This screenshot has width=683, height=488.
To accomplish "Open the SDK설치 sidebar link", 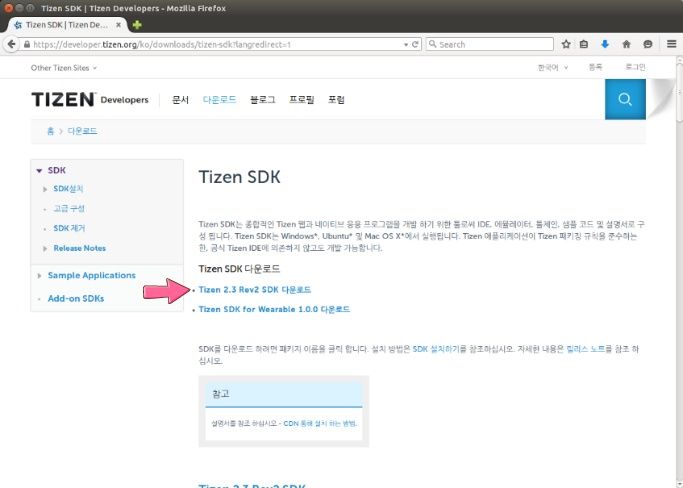I will point(68,189).
